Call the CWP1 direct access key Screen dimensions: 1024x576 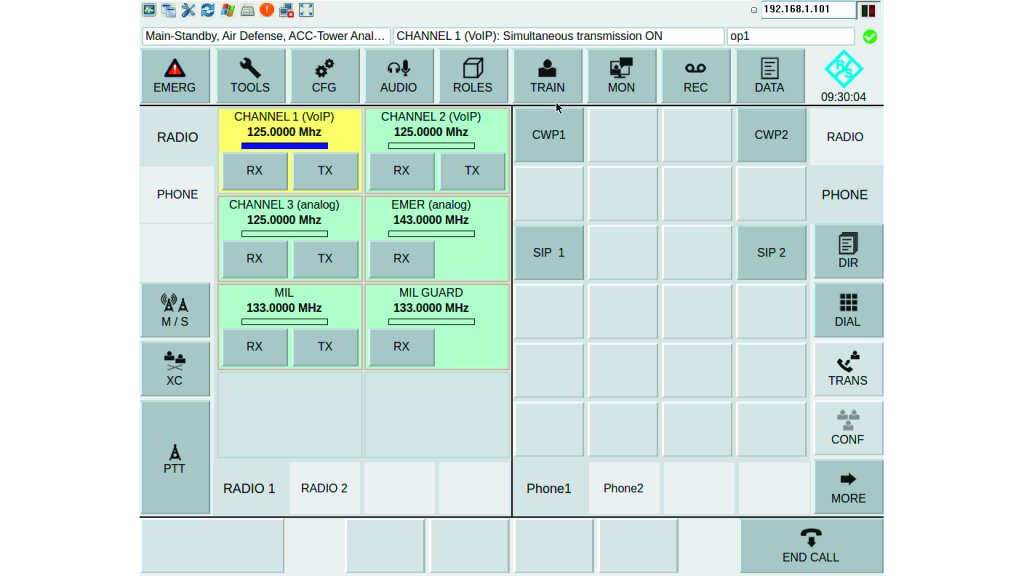(x=549, y=135)
